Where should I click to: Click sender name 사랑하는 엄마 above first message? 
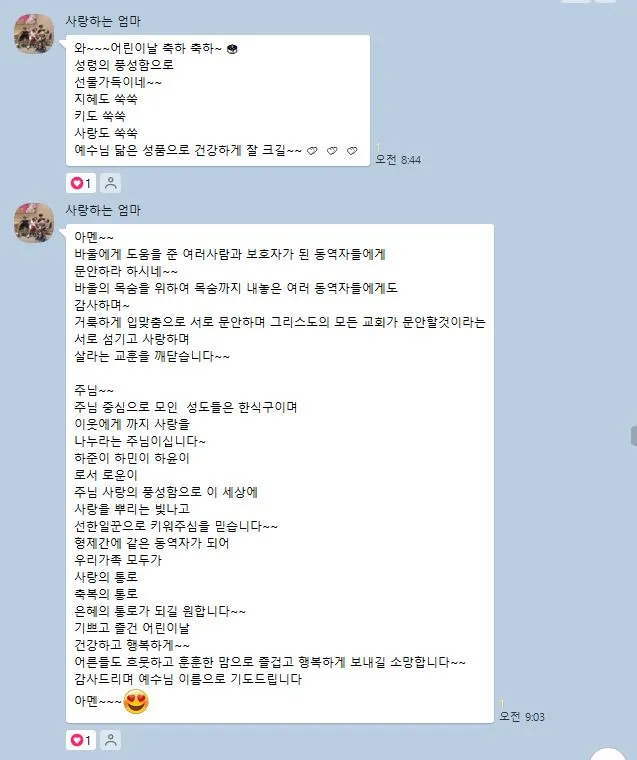103,21
